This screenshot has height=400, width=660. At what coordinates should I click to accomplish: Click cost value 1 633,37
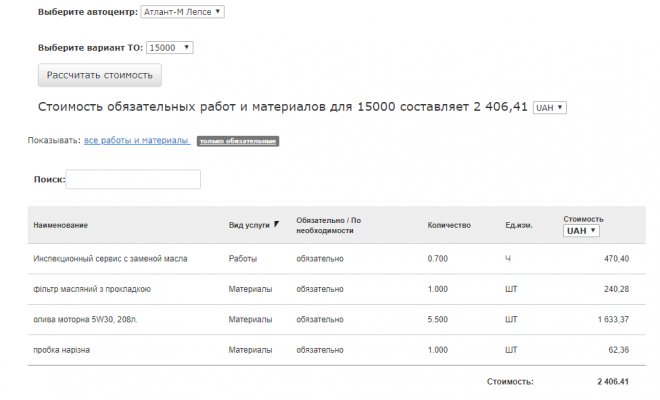(613, 320)
